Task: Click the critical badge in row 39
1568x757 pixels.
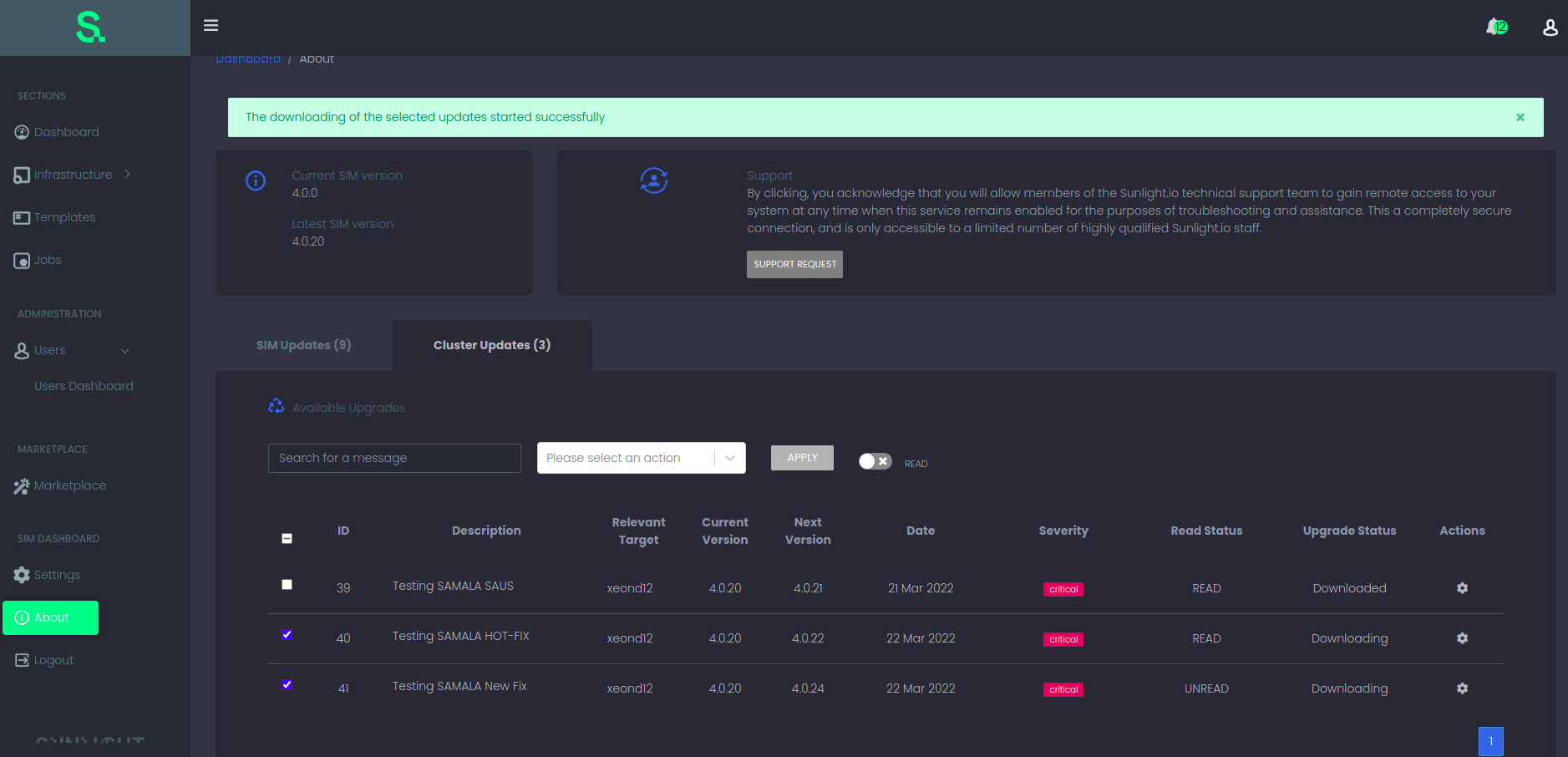Action: tap(1063, 589)
